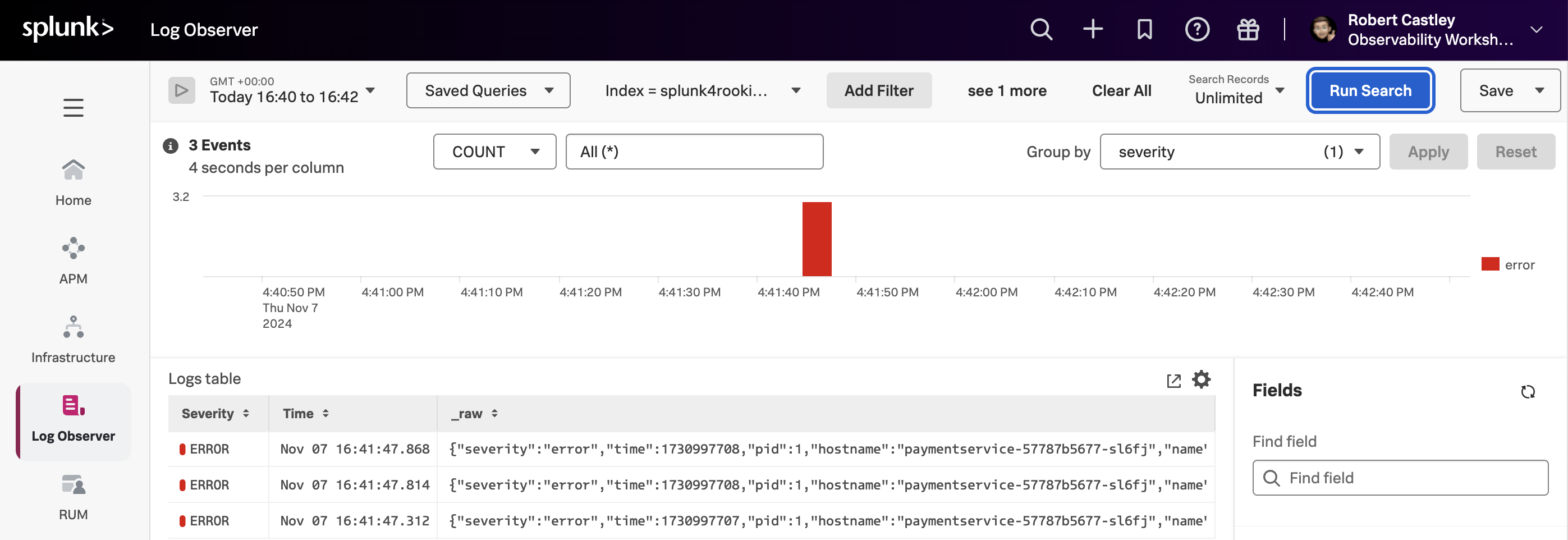The width and height of the screenshot is (1568, 540).
Task: Toggle sort on the Time column
Action: point(327,413)
